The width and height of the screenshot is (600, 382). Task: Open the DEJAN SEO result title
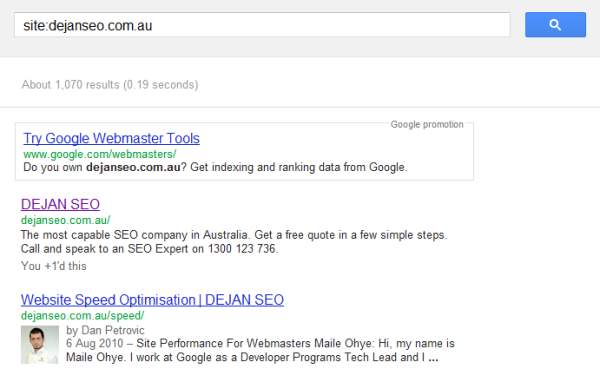pyautogui.click(x=60, y=204)
